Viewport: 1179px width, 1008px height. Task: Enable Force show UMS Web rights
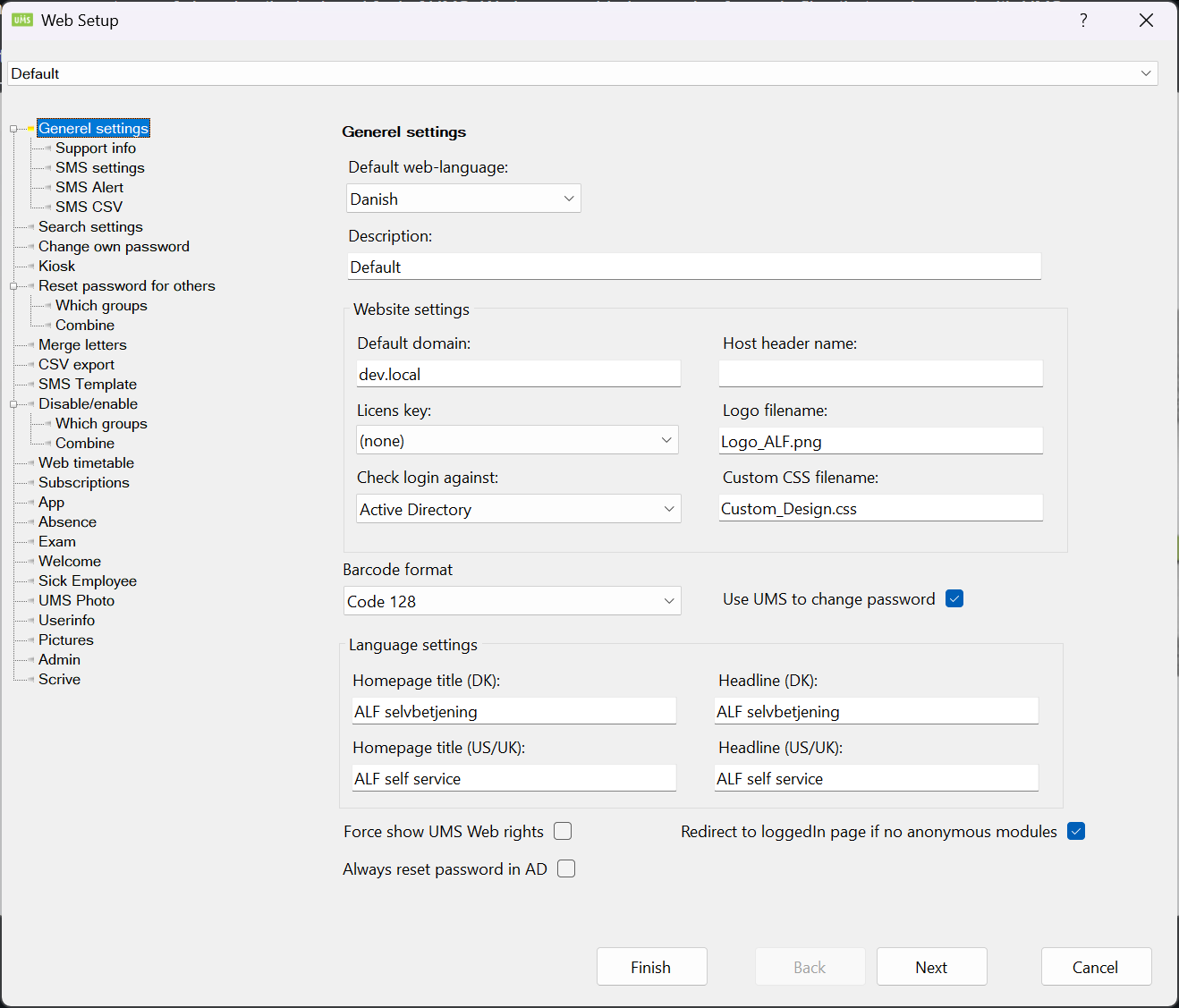coord(563,832)
